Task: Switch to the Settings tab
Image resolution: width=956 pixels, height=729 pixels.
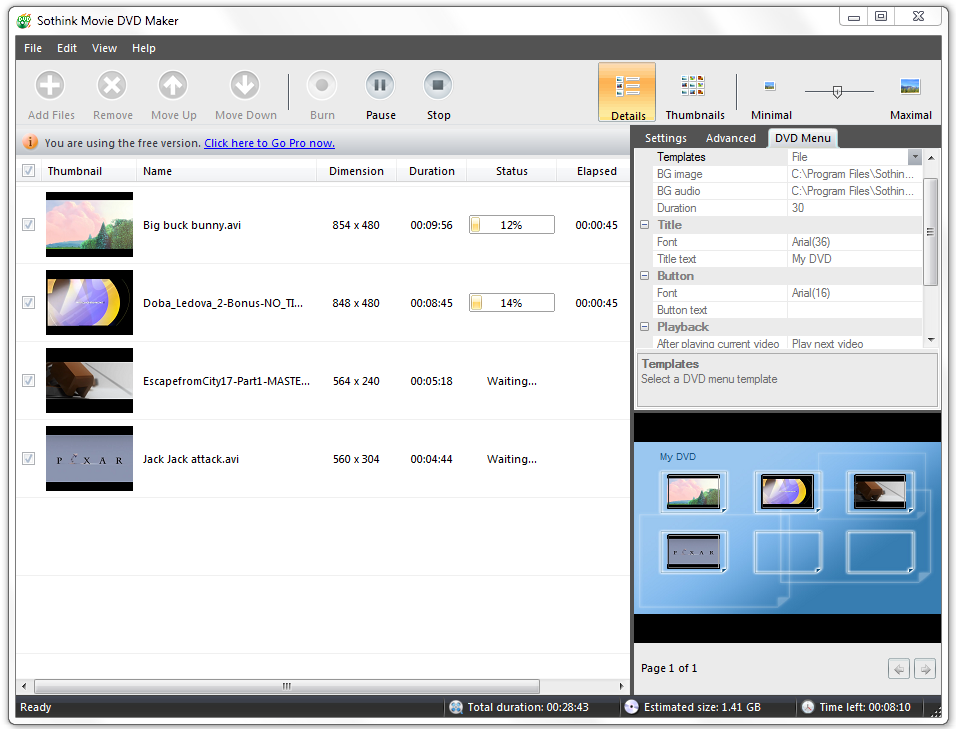Action: click(666, 138)
